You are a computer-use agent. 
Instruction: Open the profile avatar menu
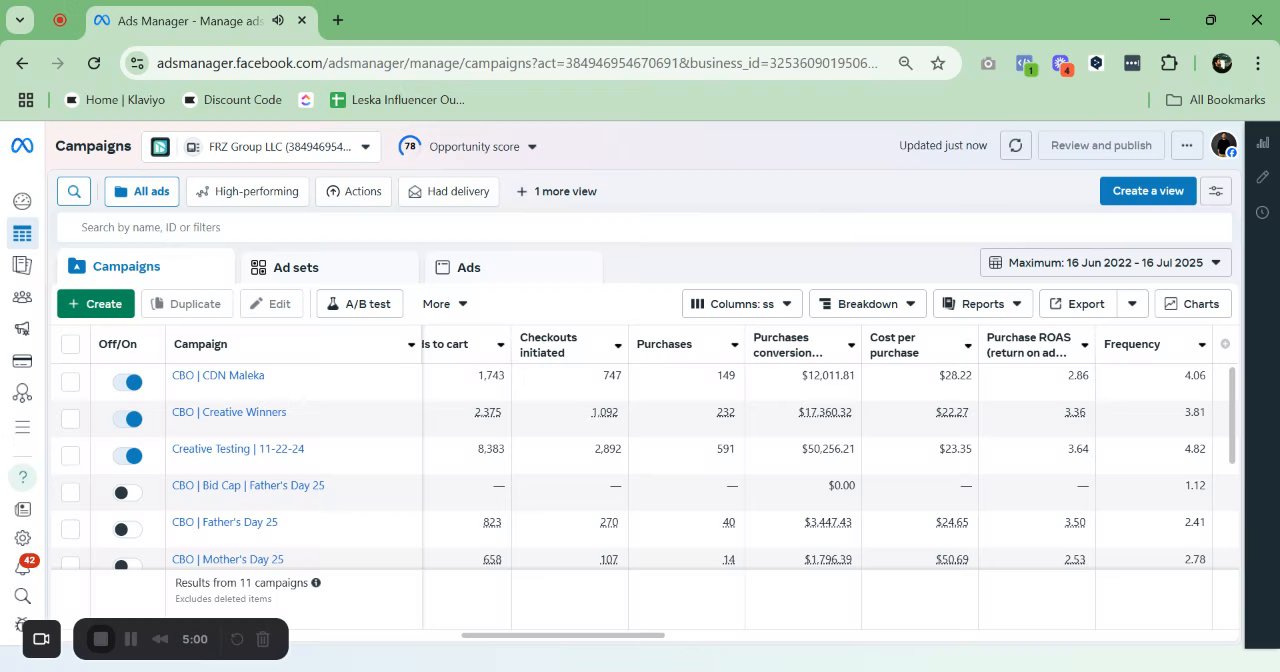pos(1224,145)
